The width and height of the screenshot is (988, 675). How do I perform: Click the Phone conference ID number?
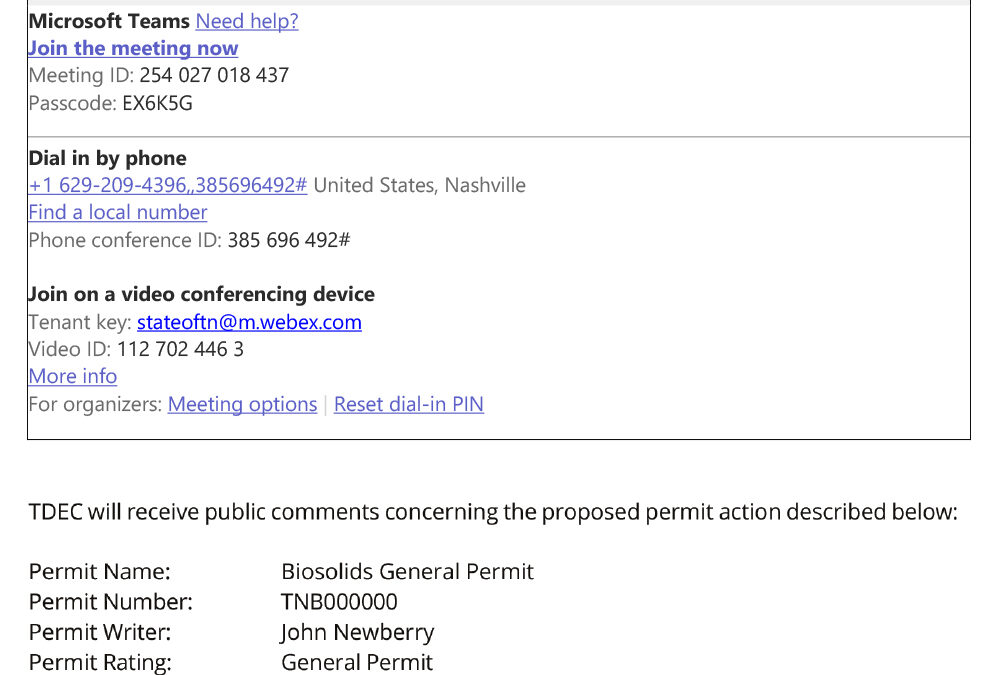pos(289,240)
